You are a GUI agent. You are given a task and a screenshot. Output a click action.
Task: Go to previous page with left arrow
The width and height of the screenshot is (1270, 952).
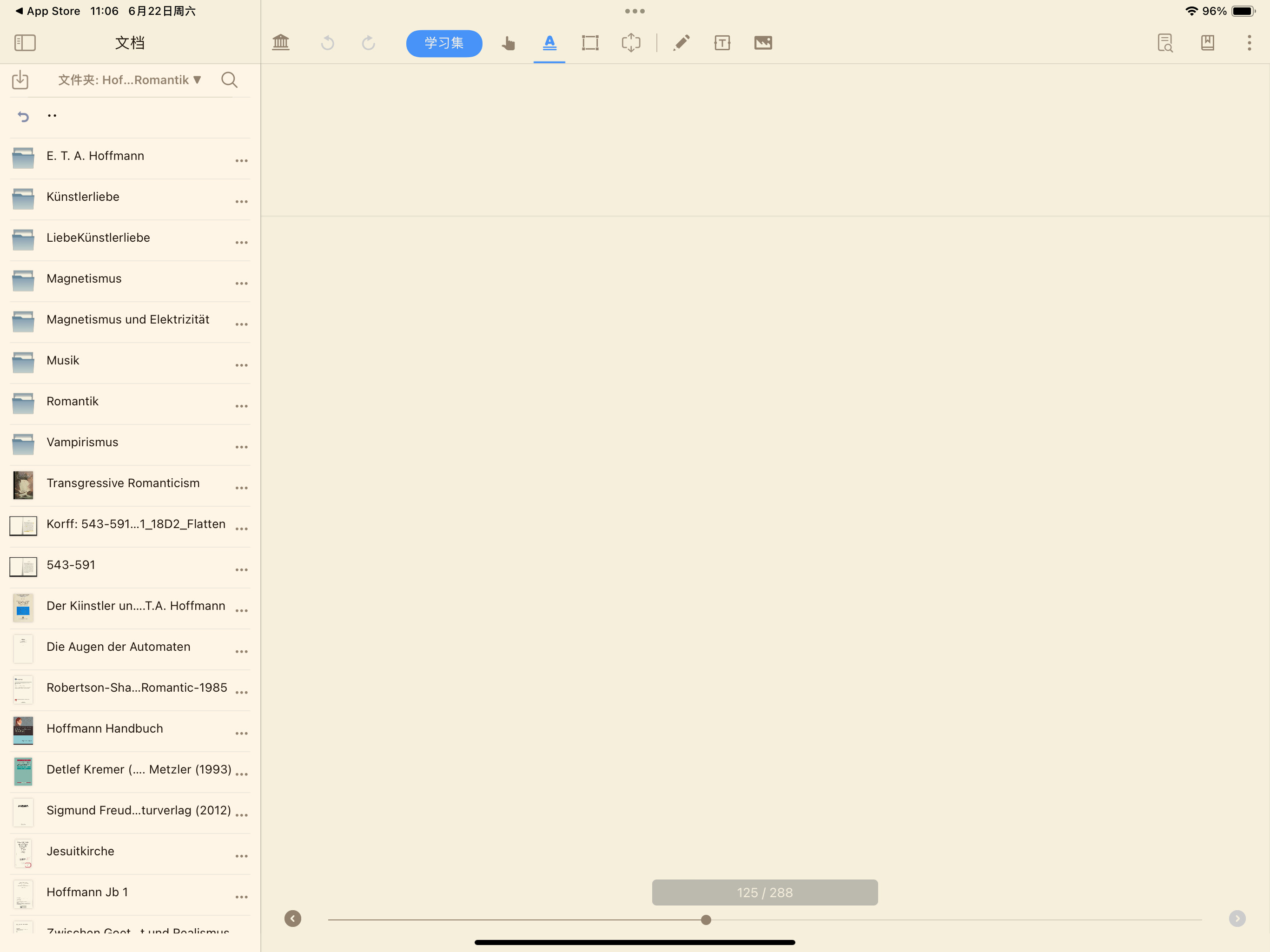click(293, 919)
